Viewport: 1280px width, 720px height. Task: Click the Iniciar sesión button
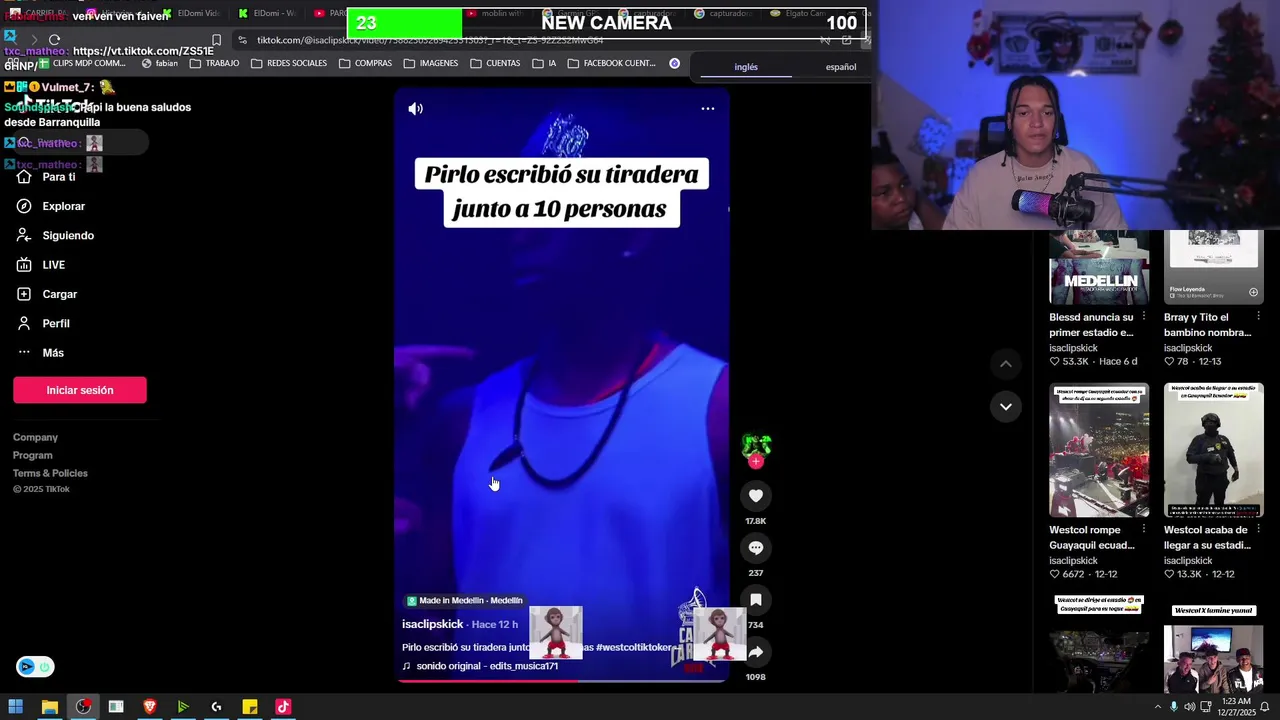pos(80,390)
